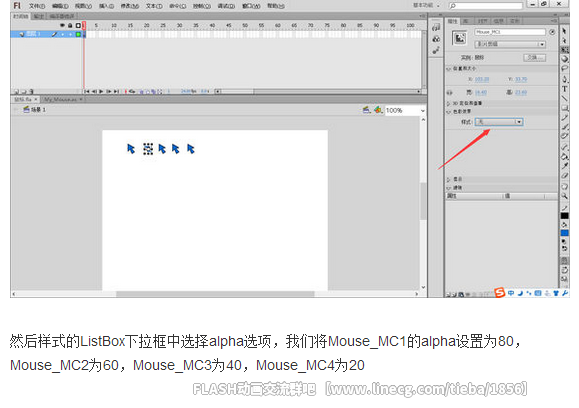Viewport: 579px width, 408px height.
Task: Open the workspace switcher dropdown
Action: [426, 5]
